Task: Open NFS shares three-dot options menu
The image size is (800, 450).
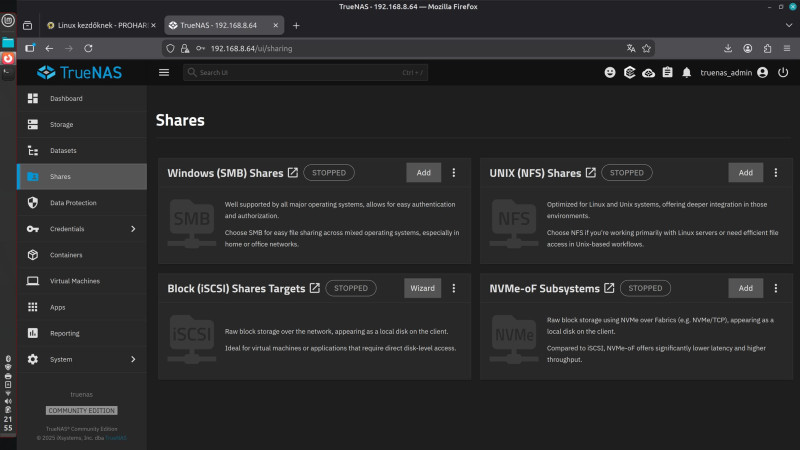Action: coord(776,172)
